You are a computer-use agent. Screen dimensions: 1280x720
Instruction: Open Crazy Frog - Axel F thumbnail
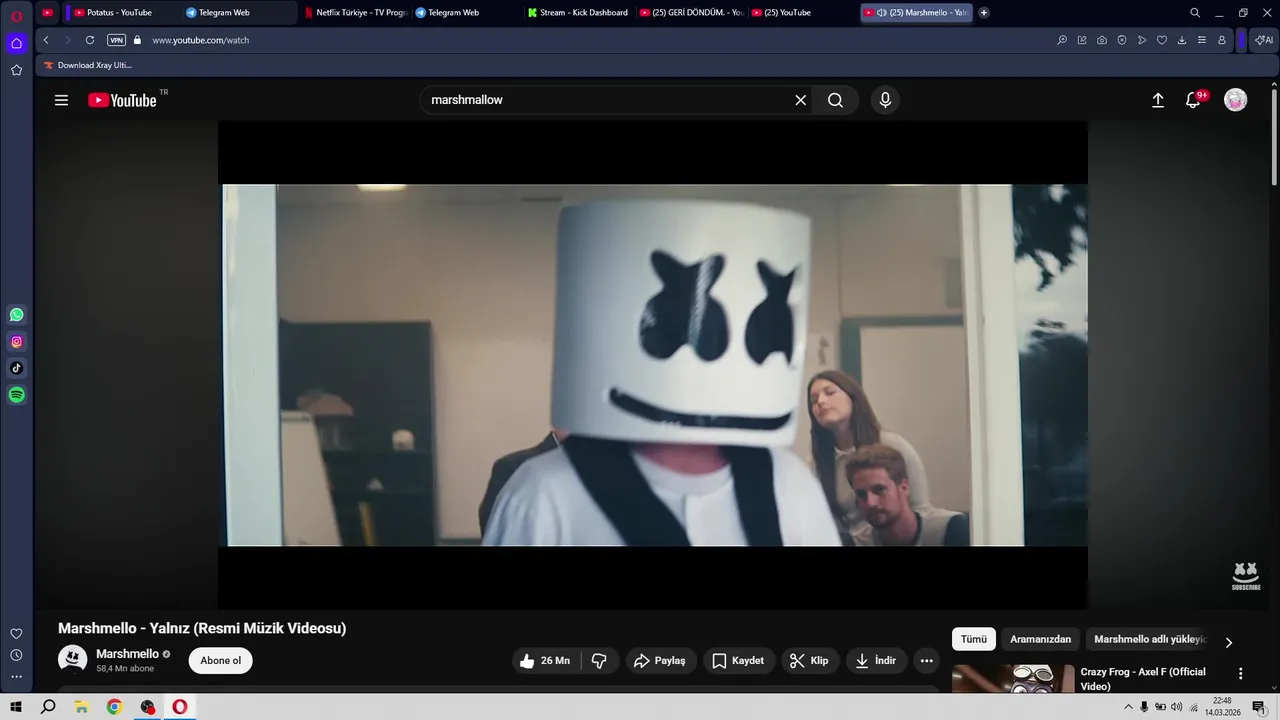1013,679
